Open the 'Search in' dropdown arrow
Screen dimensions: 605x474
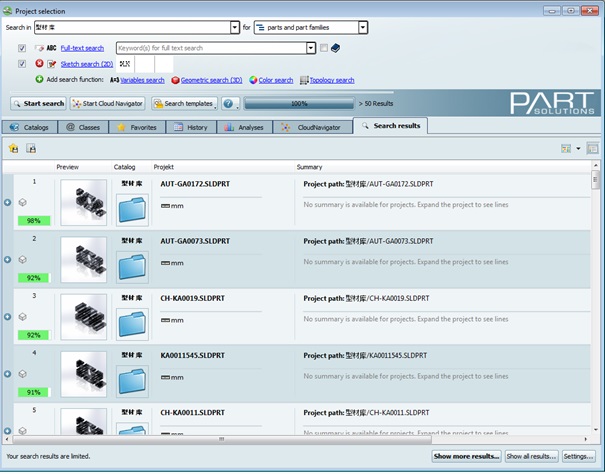tap(235, 28)
